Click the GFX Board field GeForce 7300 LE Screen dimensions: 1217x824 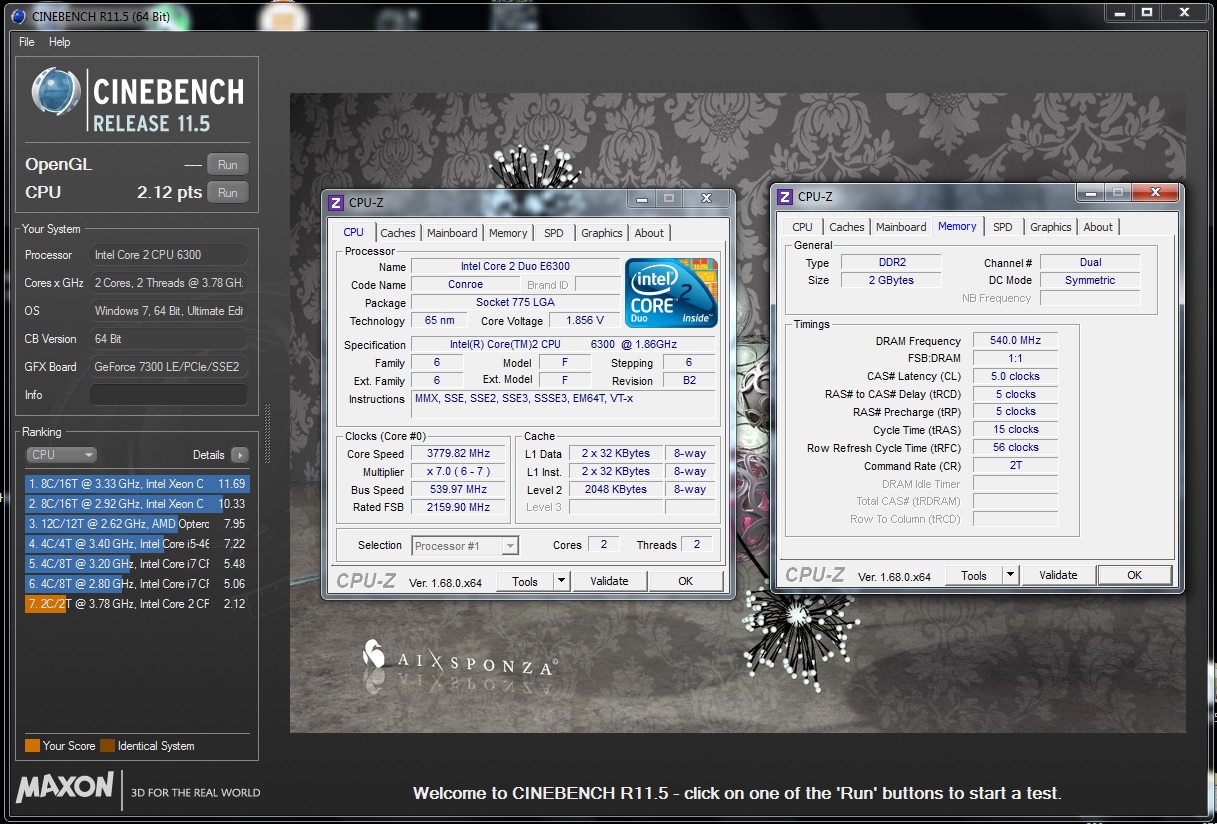[168, 367]
